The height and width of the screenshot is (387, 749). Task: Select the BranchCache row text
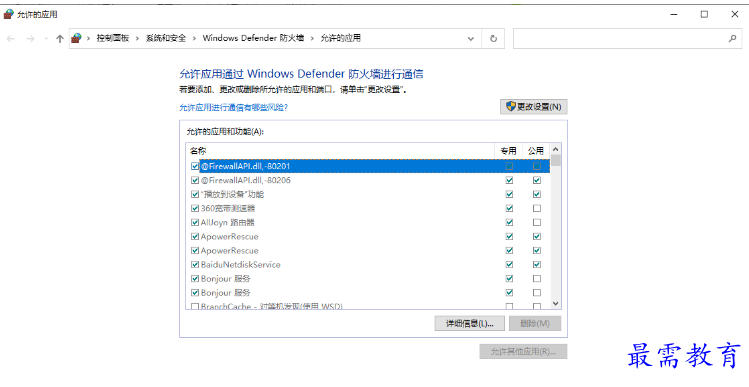272,306
